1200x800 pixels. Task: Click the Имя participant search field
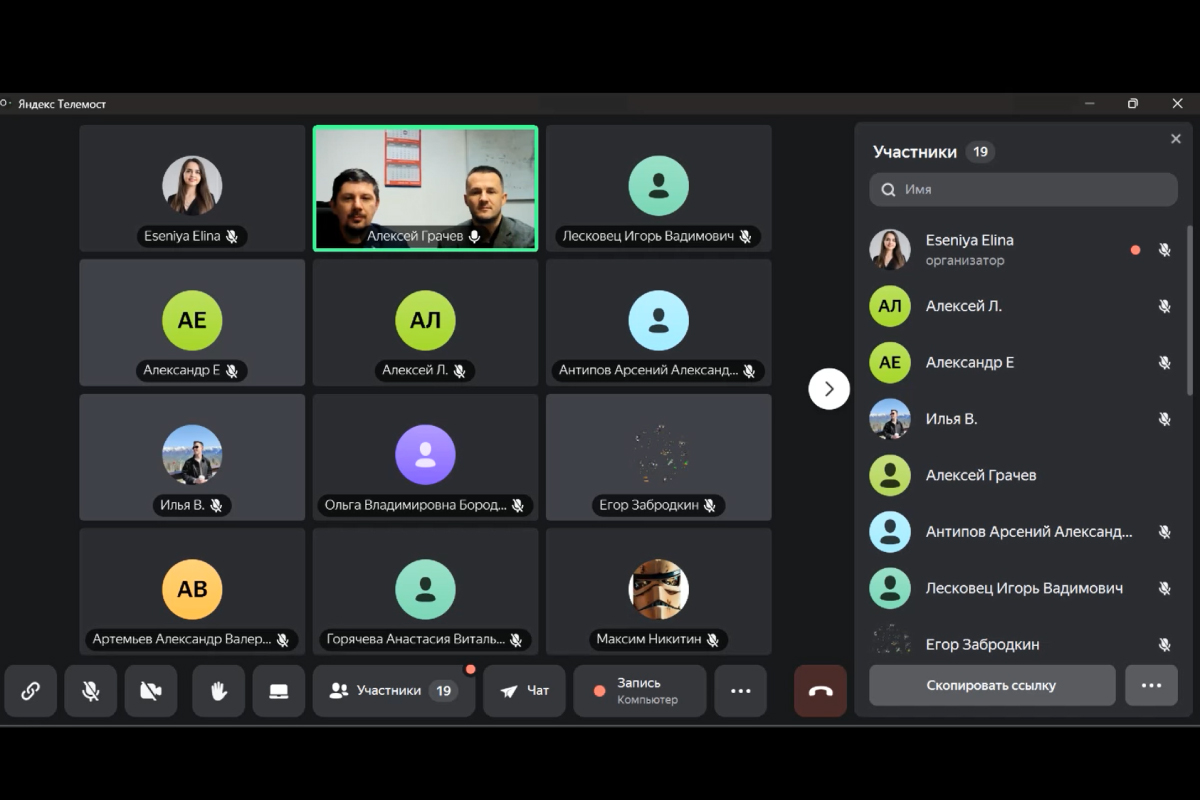[1023, 189]
